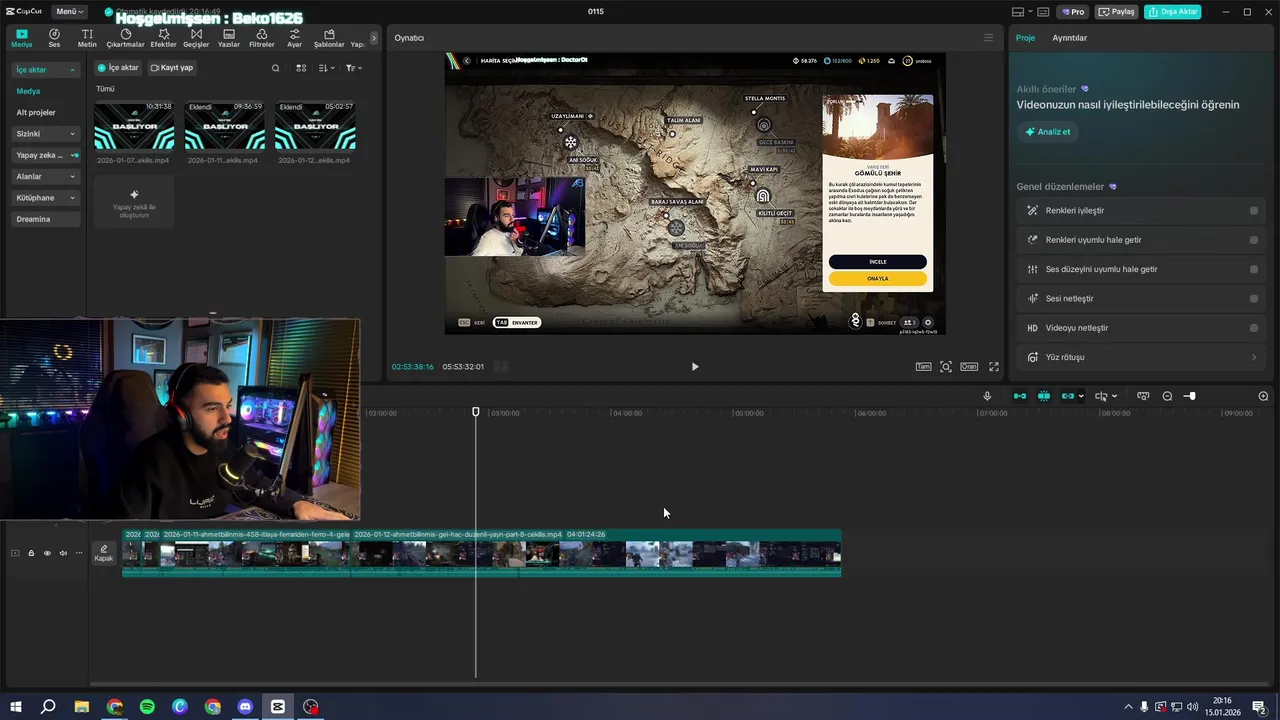Expand the Sizinki section in sidebar
Viewport: 1280px width, 720px height.
(46, 134)
